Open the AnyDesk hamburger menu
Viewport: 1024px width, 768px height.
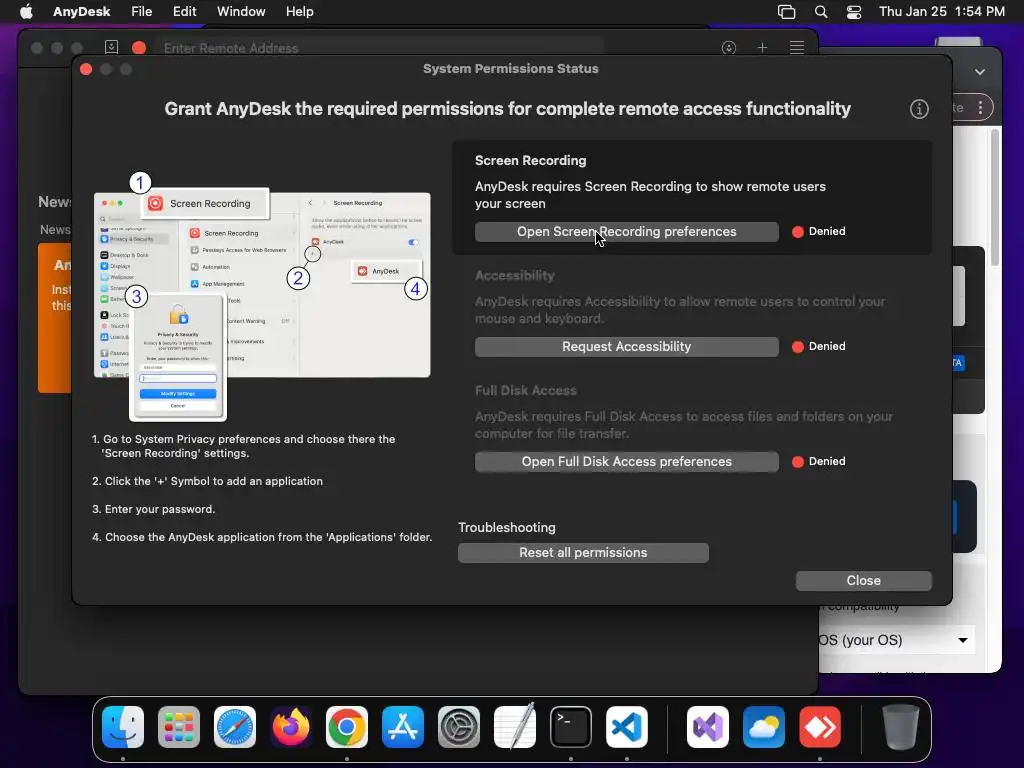(x=797, y=48)
